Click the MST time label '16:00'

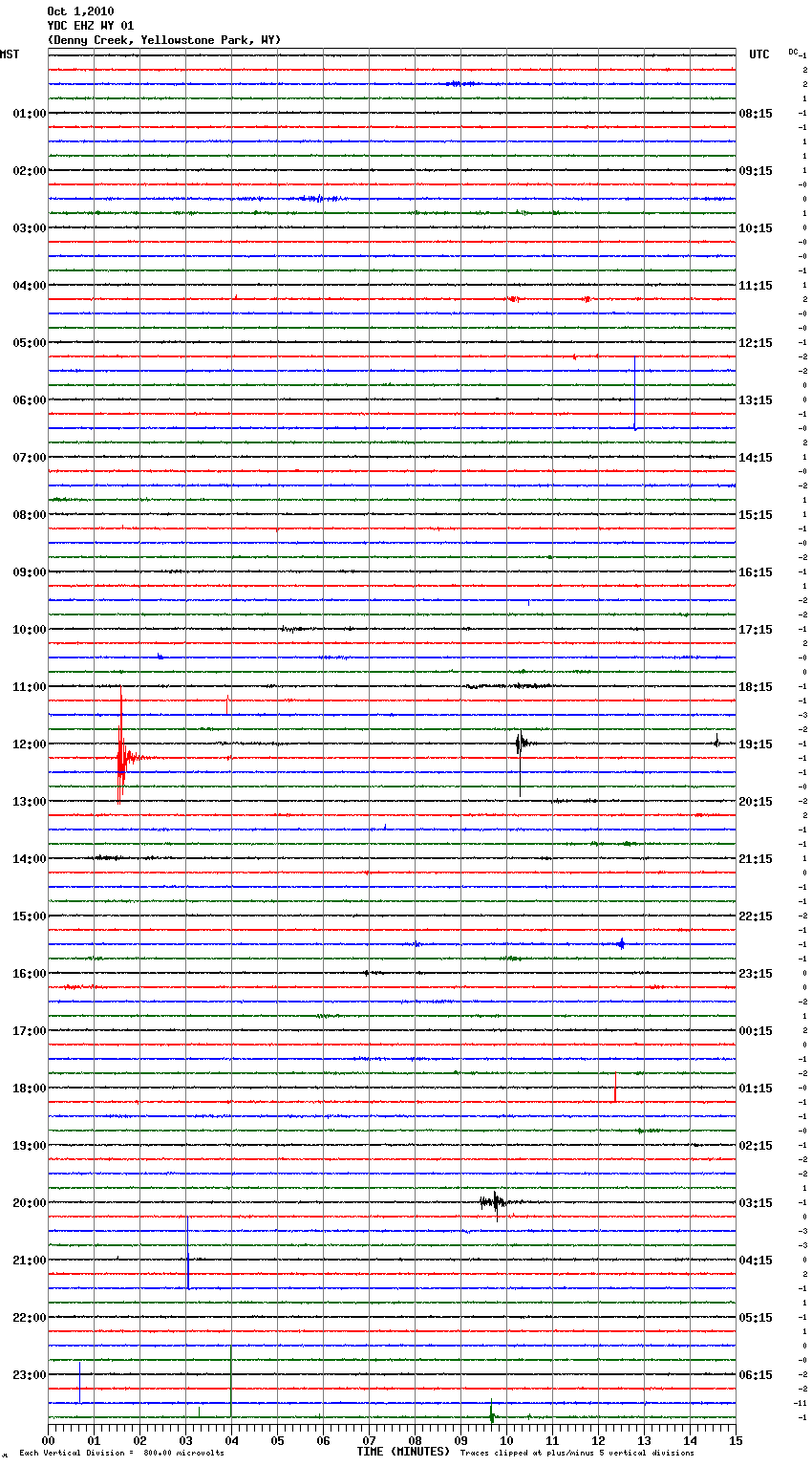(x=30, y=974)
